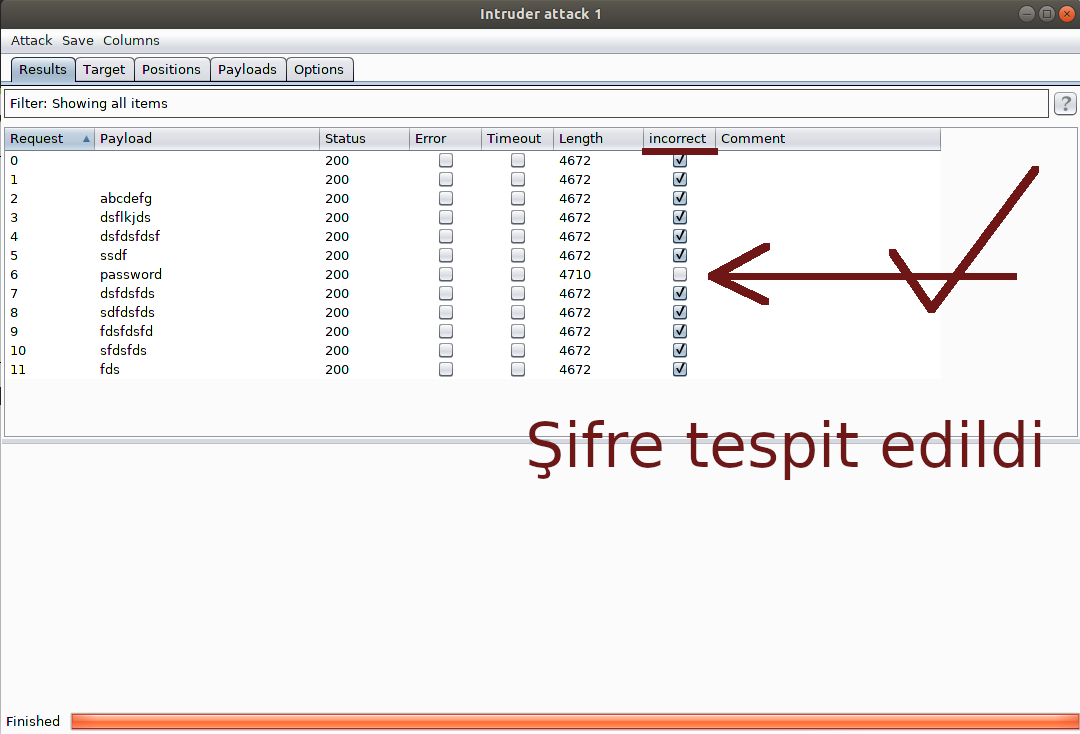Viewport: 1080px width, 734px height.
Task: Click the Filter: Showing all items bar
Action: click(x=525, y=103)
